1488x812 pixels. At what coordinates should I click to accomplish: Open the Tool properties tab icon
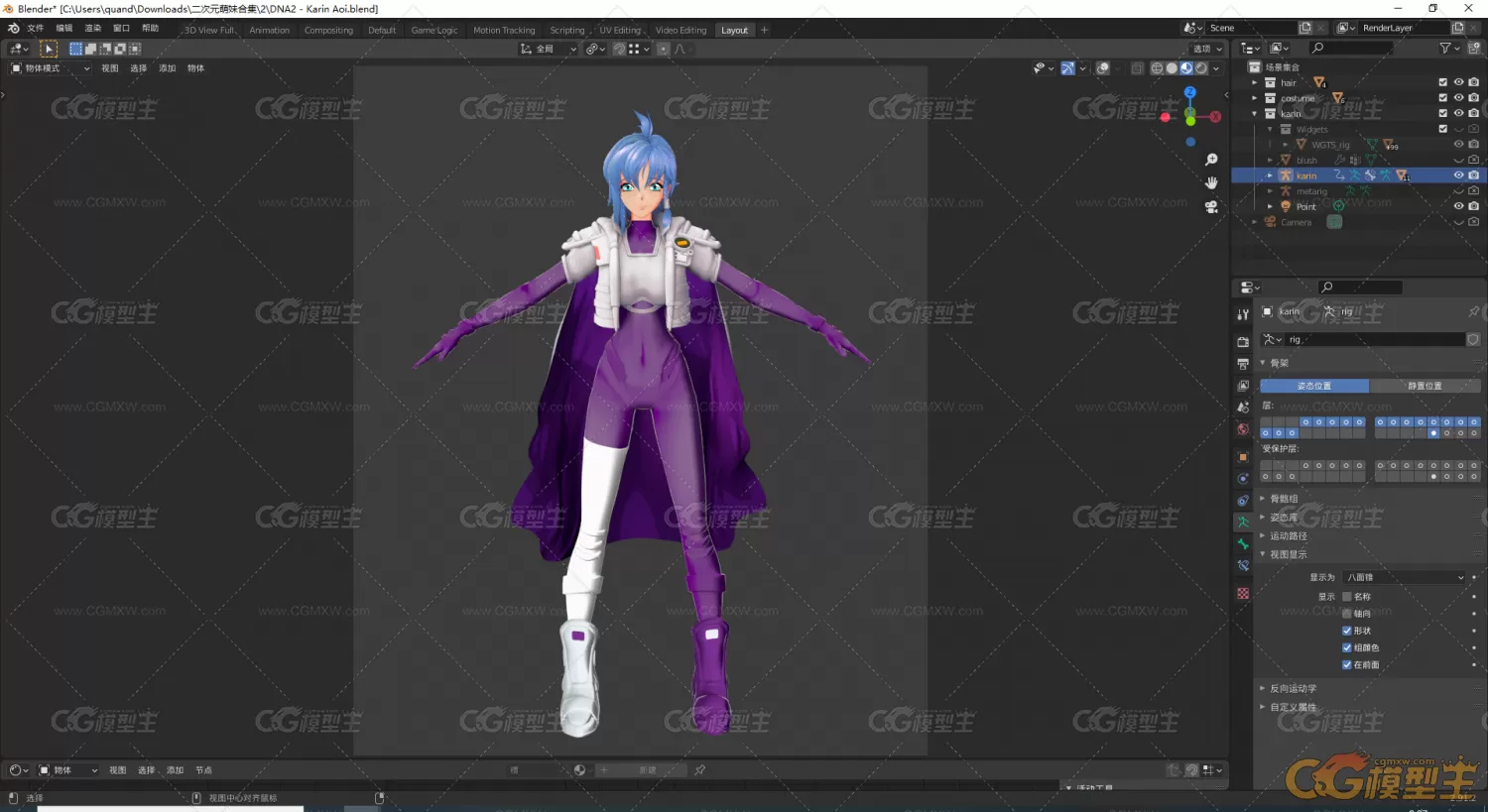[x=1243, y=314]
